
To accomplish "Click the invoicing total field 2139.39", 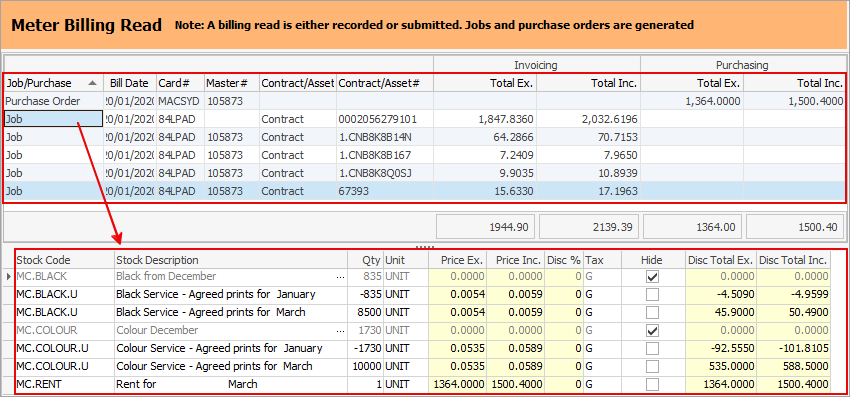I will [589, 227].
